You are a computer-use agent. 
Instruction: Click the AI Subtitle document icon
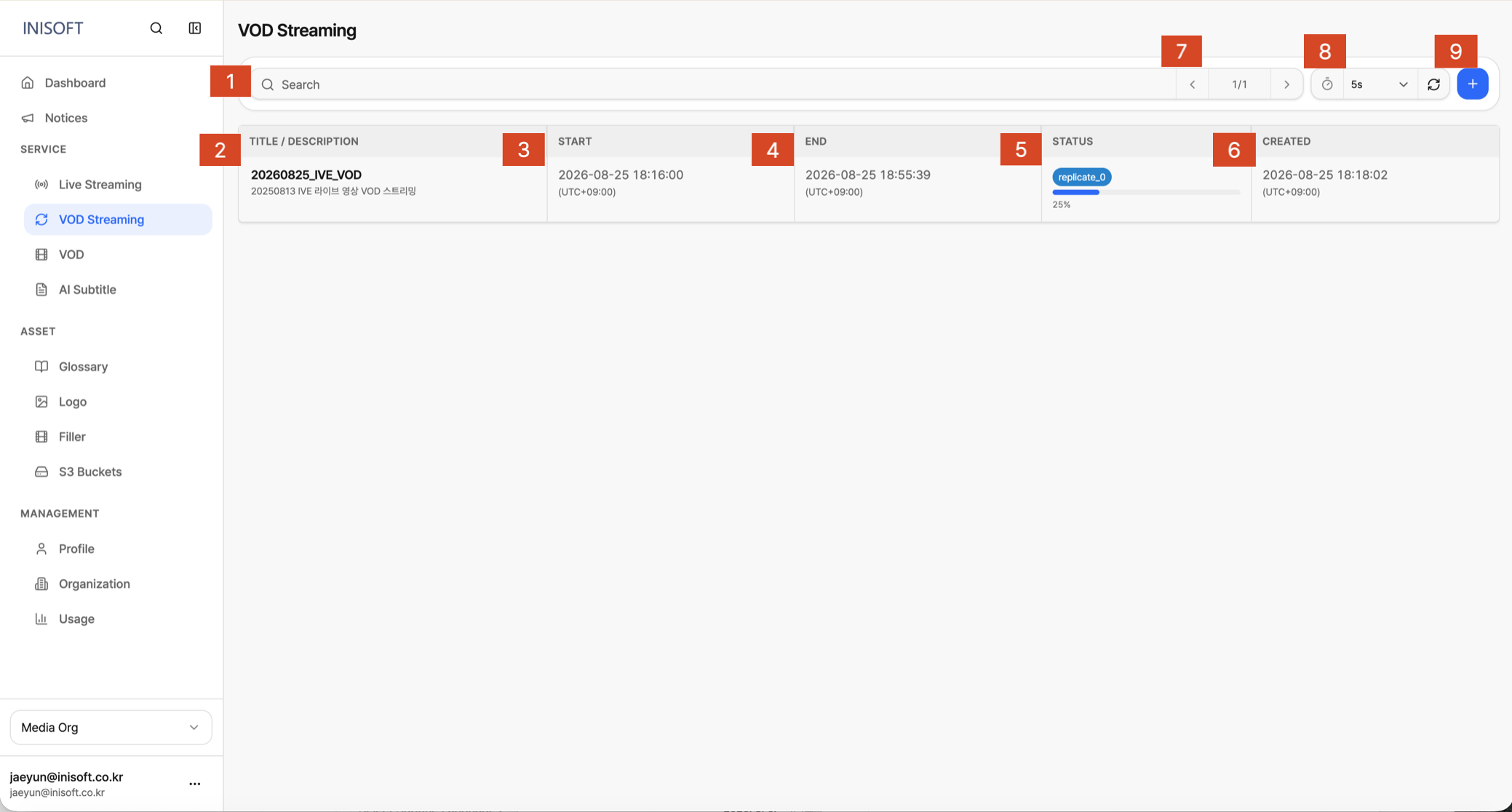(41, 290)
